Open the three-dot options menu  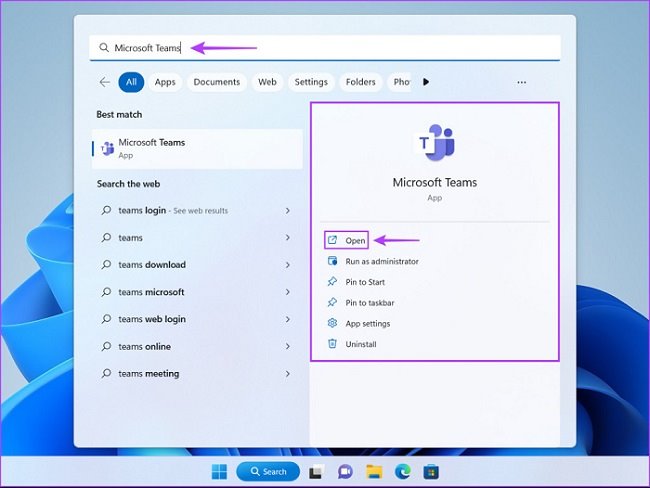pyautogui.click(x=521, y=83)
